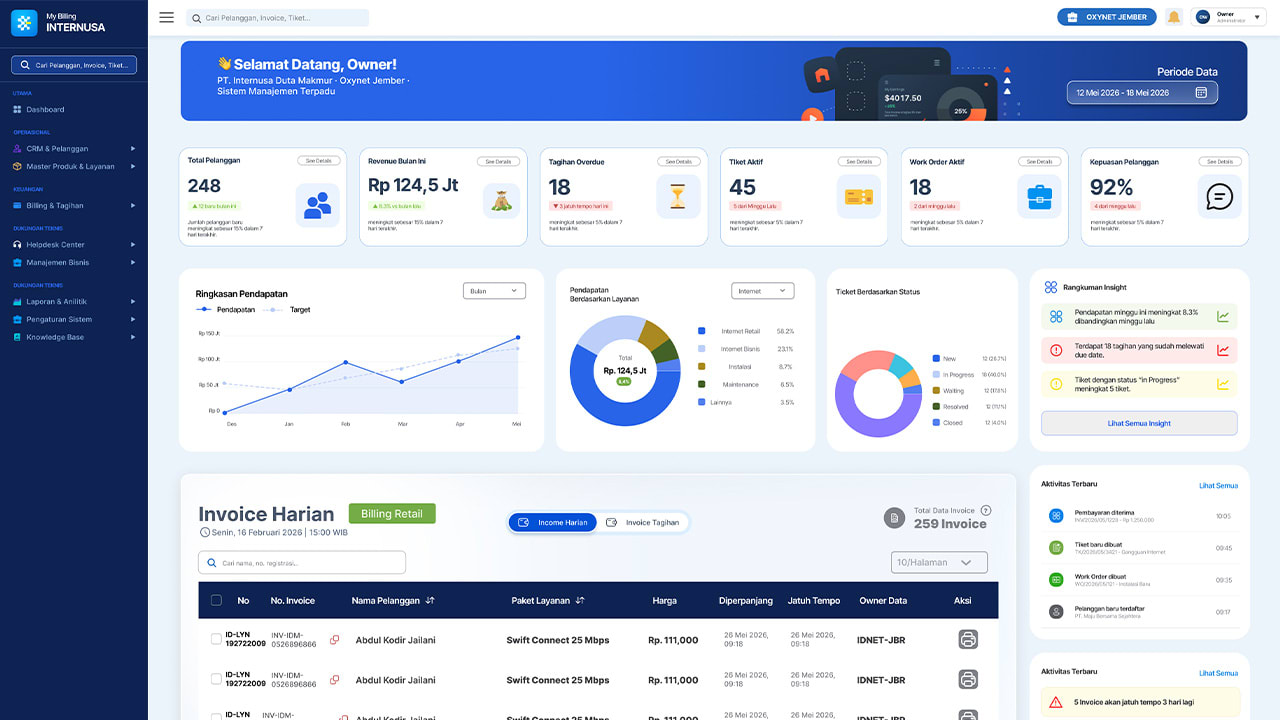Open Knowledge Base menu item
Image resolution: width=1280 pixels, height=720 pixels.
74,338
